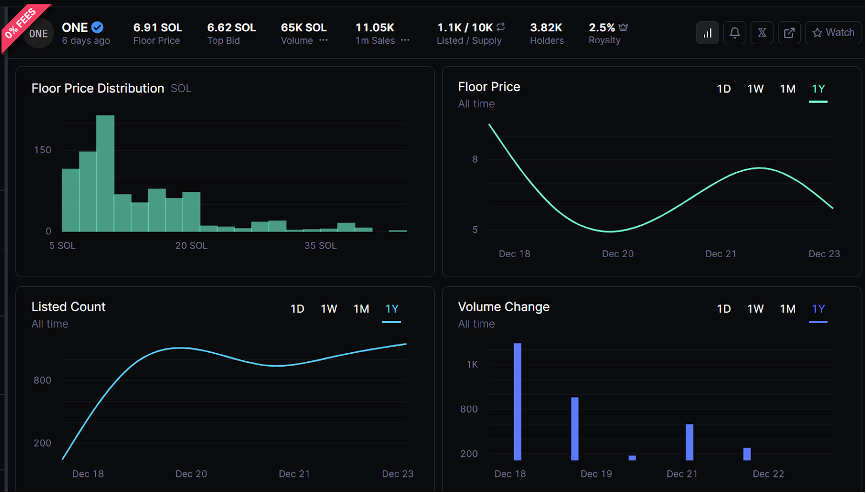Open the X (Twitter) link icon
866x493 pixels.
click(x=762, y=33)
